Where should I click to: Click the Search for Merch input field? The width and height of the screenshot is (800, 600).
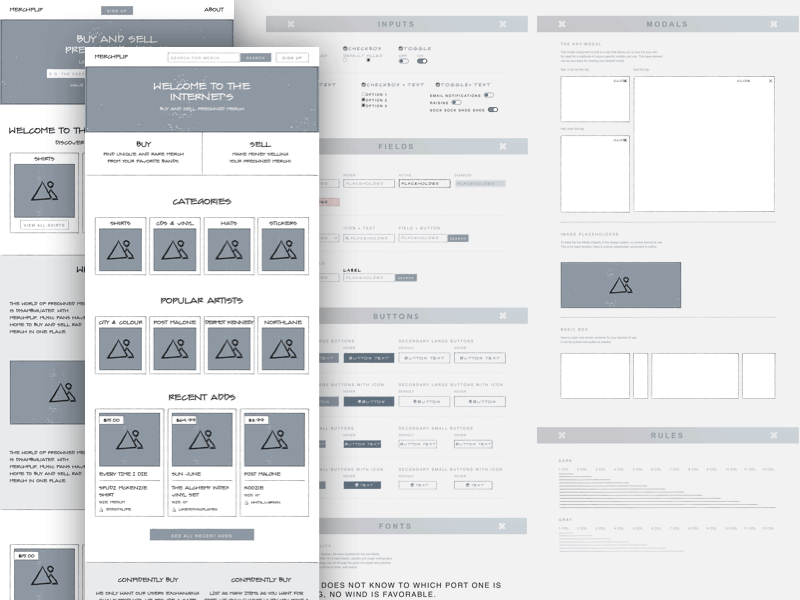click(x=205, y=58)
